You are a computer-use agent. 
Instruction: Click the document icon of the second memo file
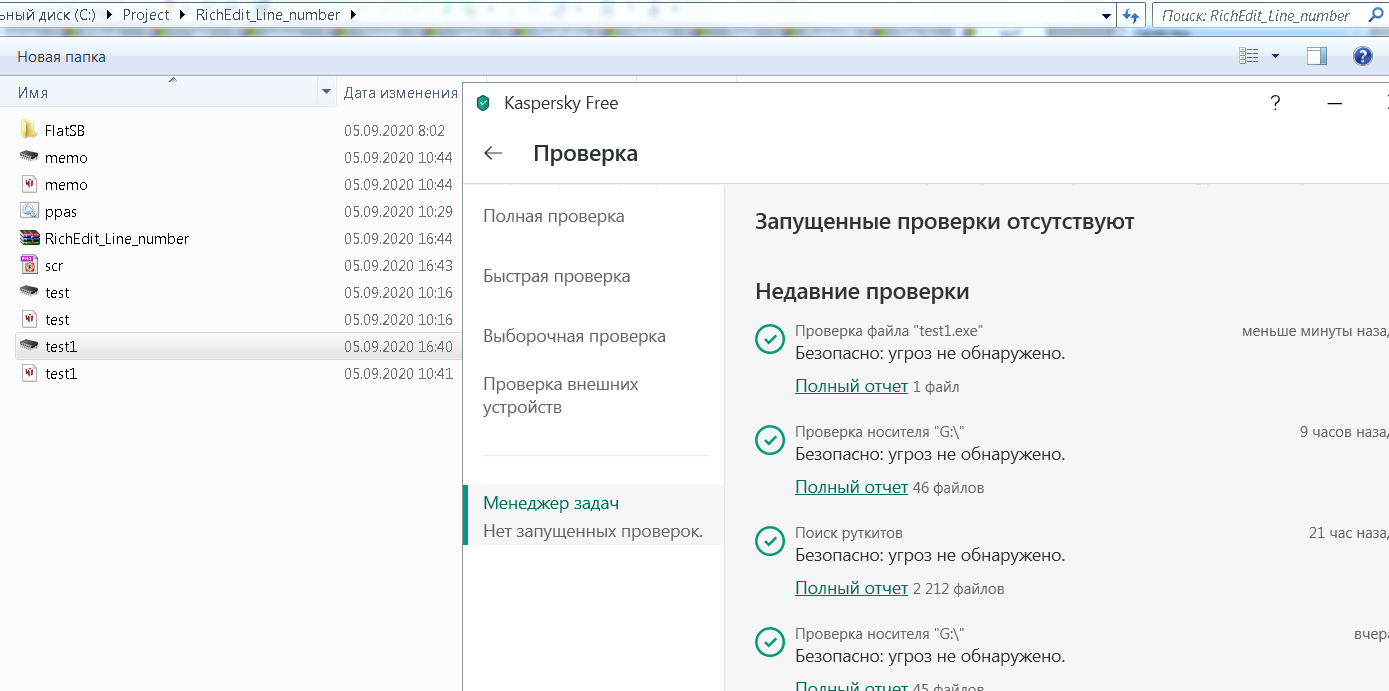click(x=29, y=184)
